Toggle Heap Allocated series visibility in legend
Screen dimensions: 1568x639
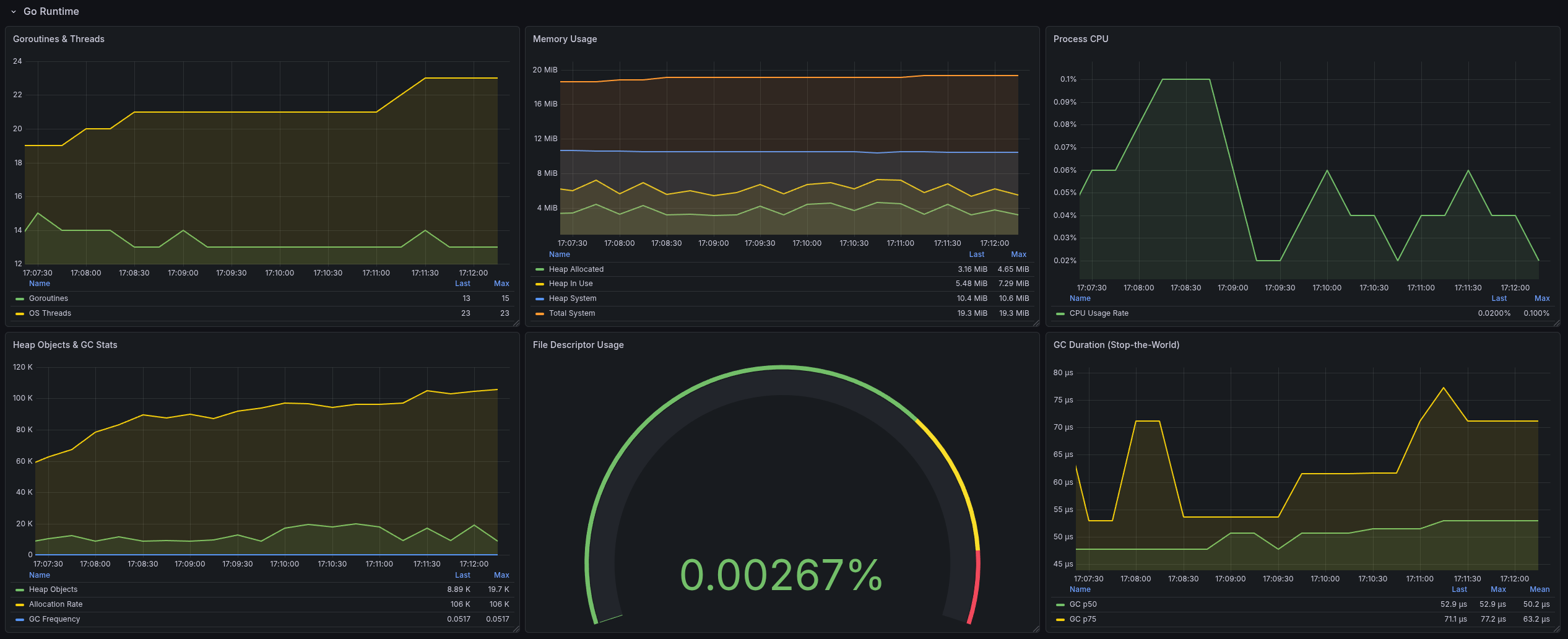pyautogui.click(x=576, y=269)
